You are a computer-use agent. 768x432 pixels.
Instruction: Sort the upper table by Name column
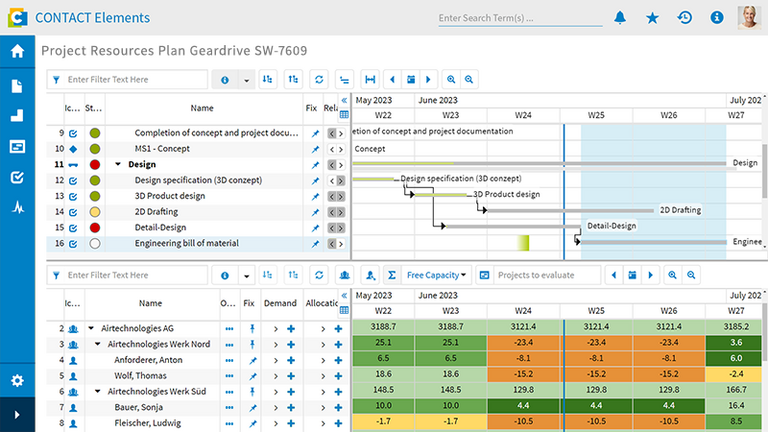click(x=202, y=108)
